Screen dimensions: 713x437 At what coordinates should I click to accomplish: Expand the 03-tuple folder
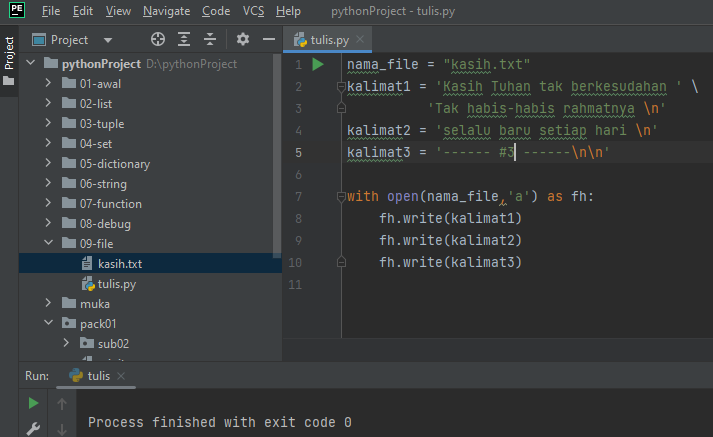click(48, 123)
